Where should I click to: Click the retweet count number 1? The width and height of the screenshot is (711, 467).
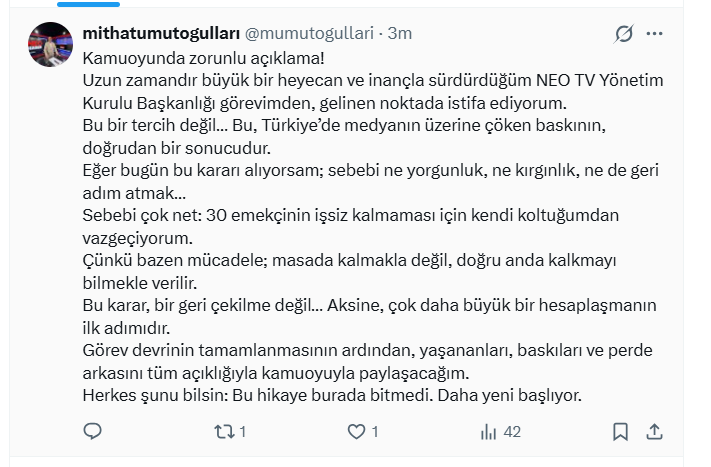(243, 432)
